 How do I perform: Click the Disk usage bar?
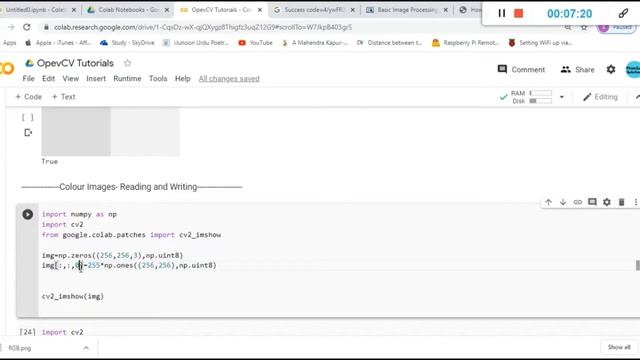coord(540,101)
